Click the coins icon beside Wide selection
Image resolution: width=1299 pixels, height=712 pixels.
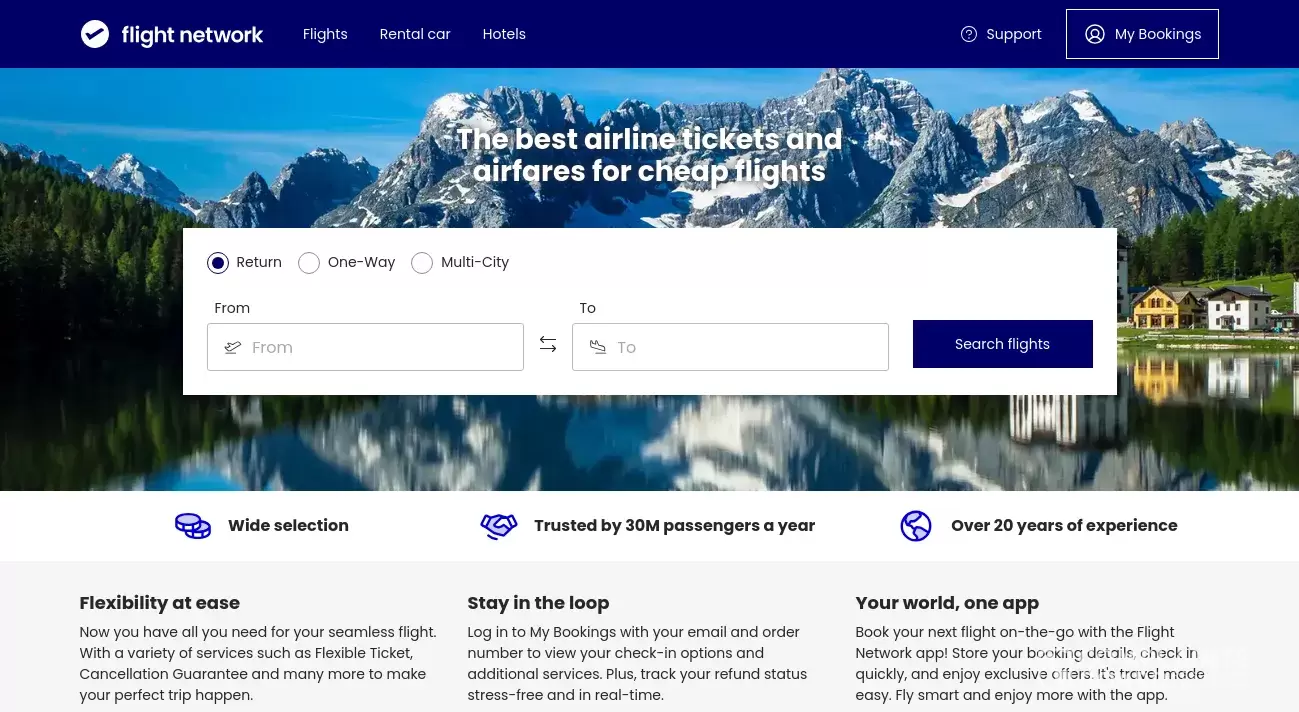coord(193,526)
